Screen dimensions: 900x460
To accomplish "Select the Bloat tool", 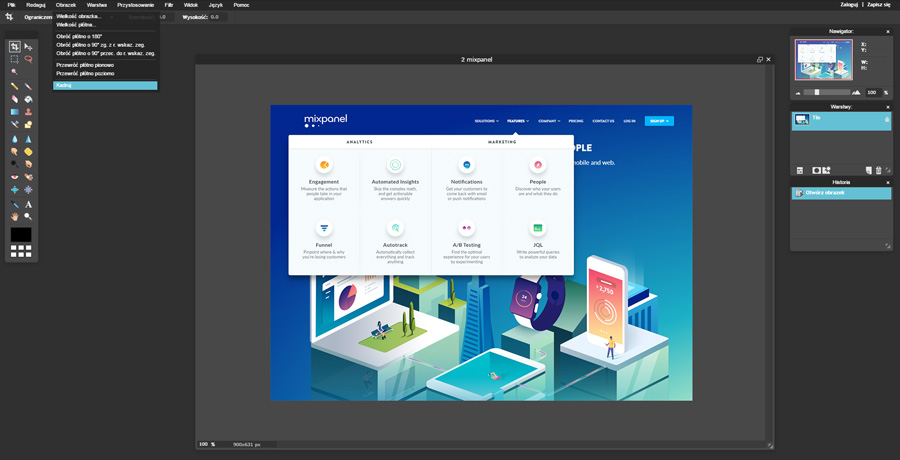I will tap(14, 190).
